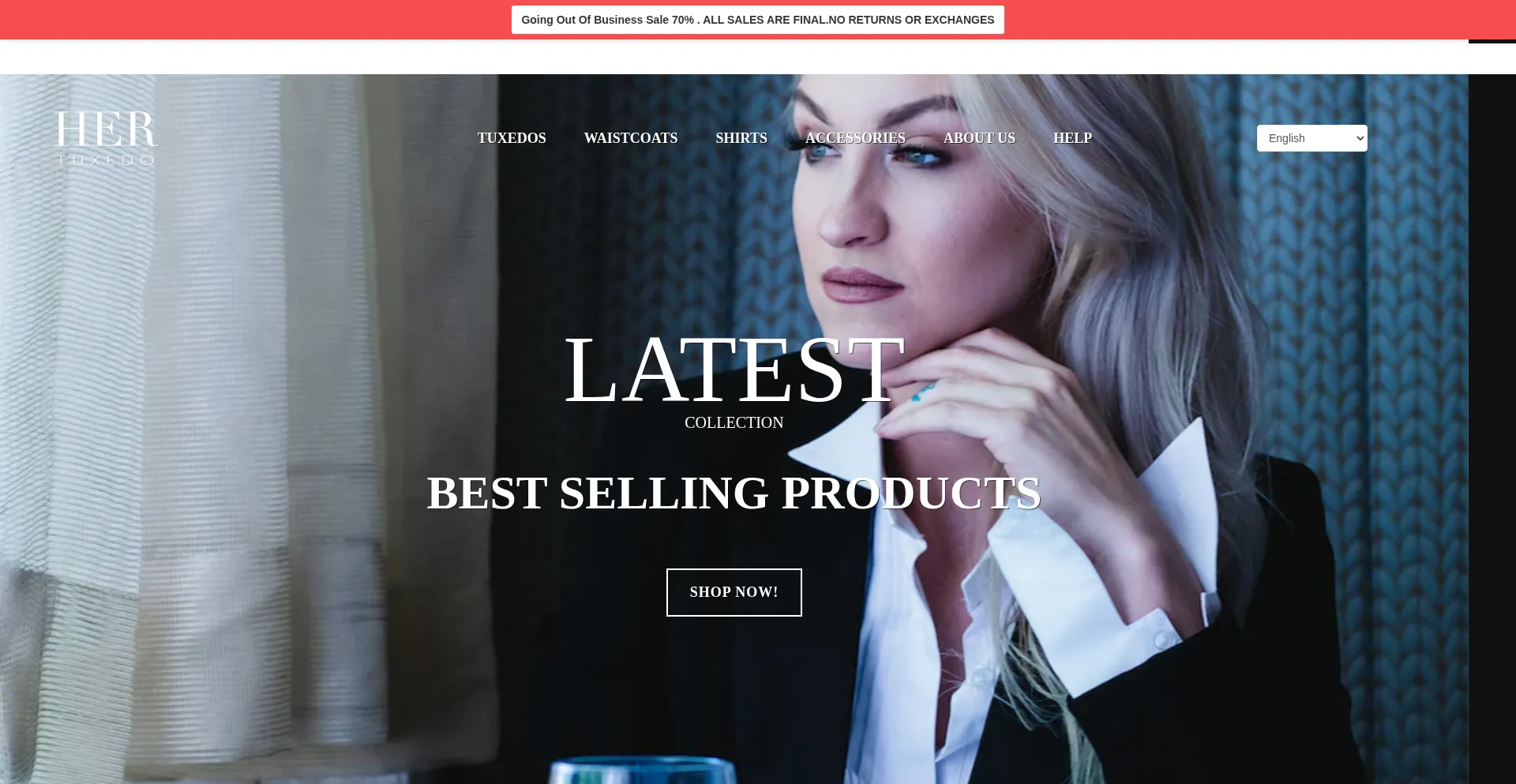Viewport: 1516px width, 784px height.
Task: Visit the ABOUT US page
Action: pyautogui.click(x=979, y=138)
